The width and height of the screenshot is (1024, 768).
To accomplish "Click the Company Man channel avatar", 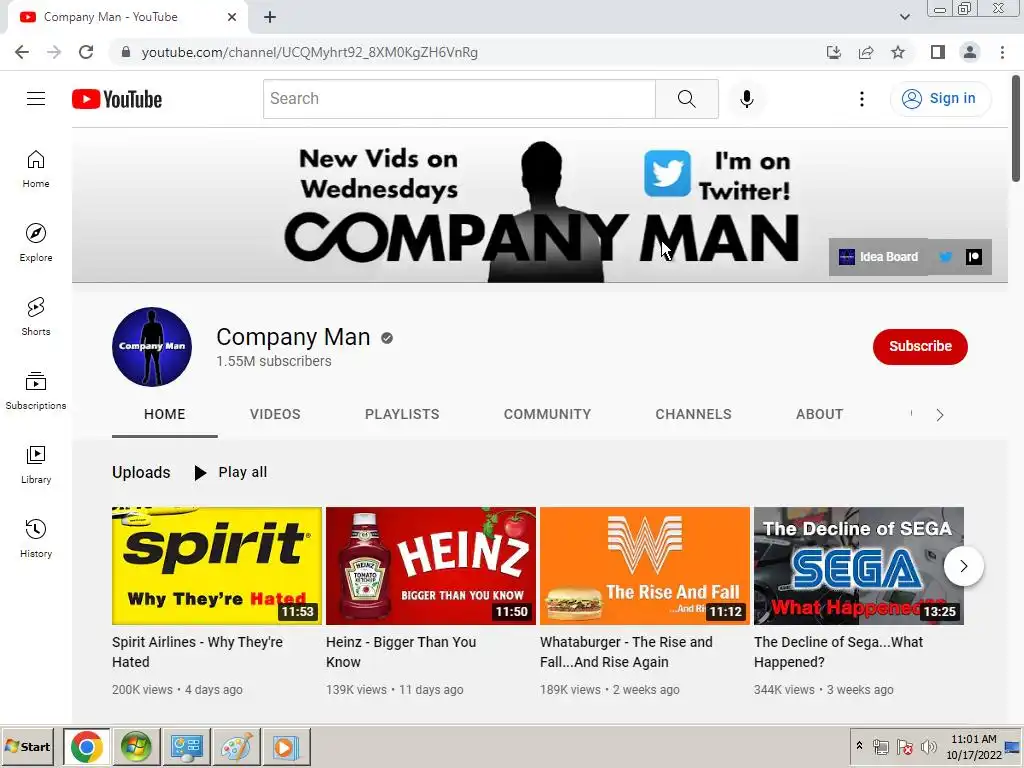I will pos(152,347).
